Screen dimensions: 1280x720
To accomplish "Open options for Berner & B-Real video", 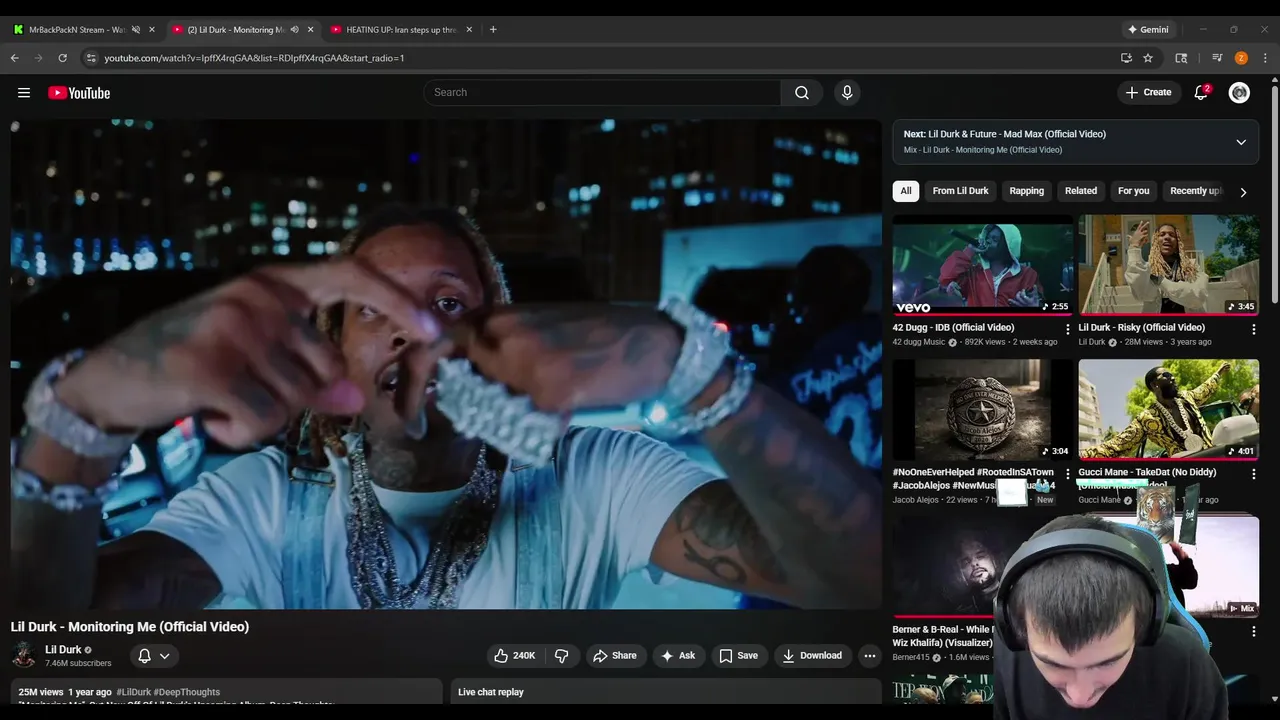I will pyautogui.click(x=1253, y=631).
